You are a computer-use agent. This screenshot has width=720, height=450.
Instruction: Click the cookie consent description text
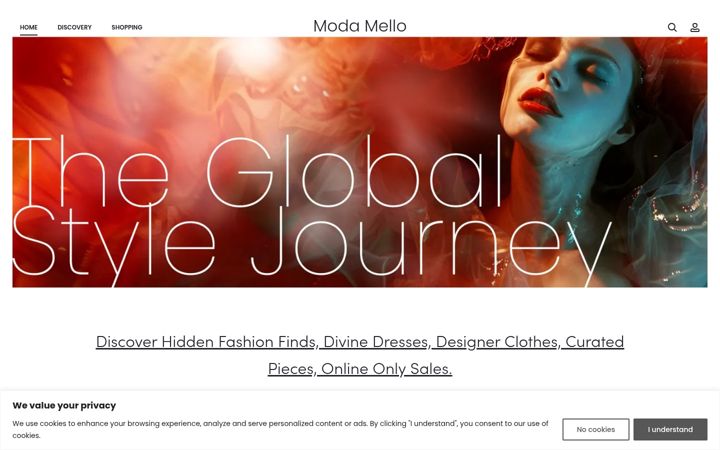coord(280,429)
